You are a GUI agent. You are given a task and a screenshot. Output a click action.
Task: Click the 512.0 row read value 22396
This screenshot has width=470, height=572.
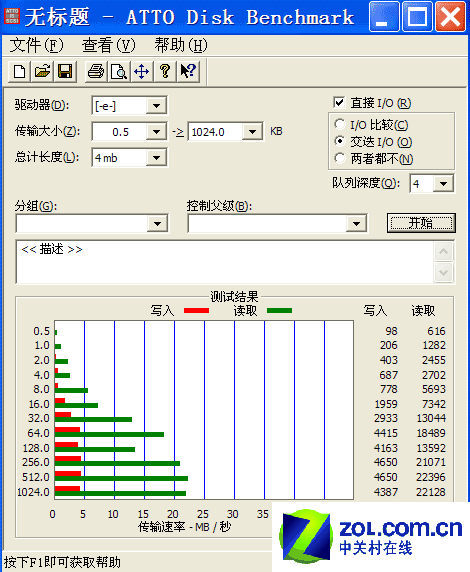coord(431,477)
